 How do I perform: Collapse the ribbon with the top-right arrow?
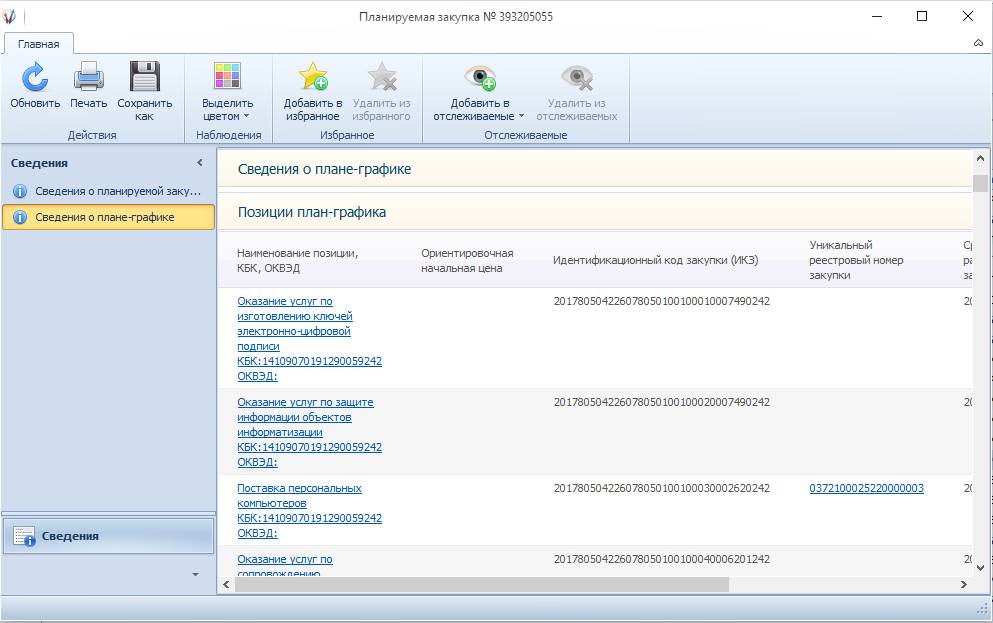978,43
